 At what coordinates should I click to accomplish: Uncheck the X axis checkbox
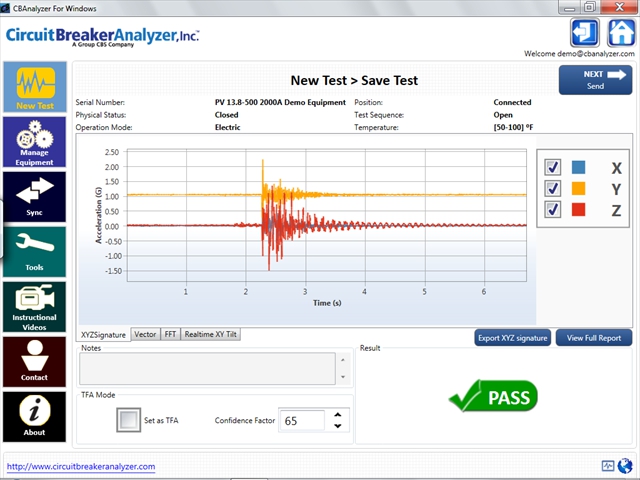point(553,167)
